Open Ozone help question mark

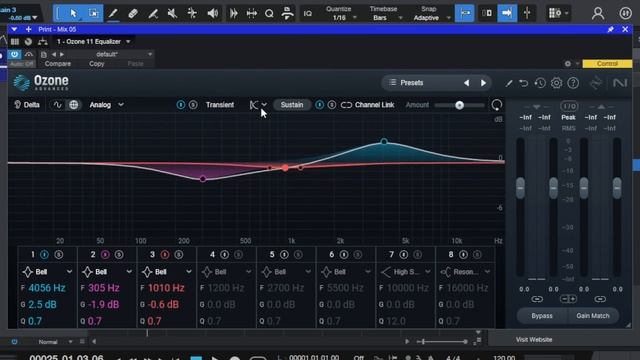click(x=573, y=83)
